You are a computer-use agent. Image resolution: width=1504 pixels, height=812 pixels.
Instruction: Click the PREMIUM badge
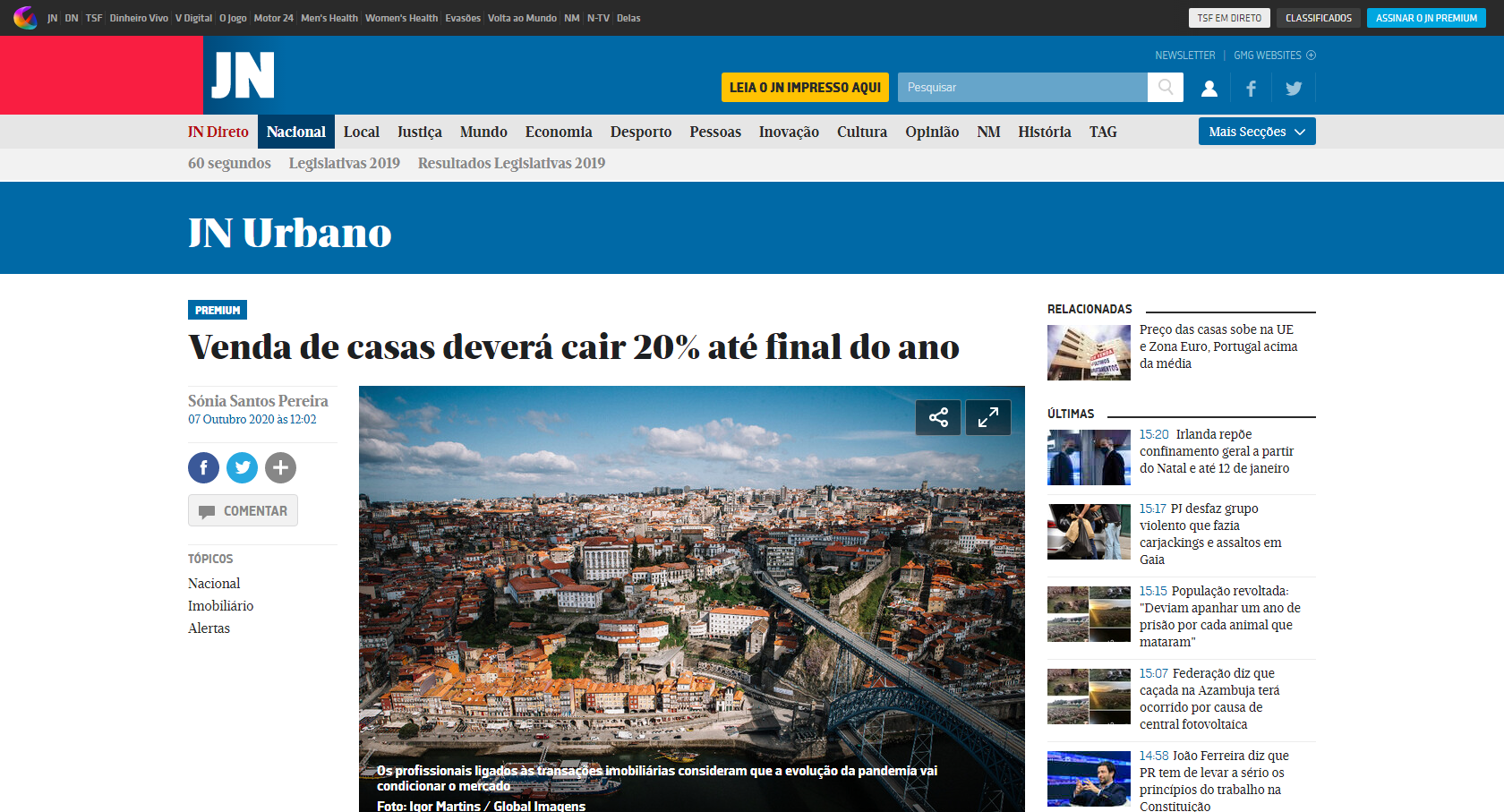click(x=218, y=310)
